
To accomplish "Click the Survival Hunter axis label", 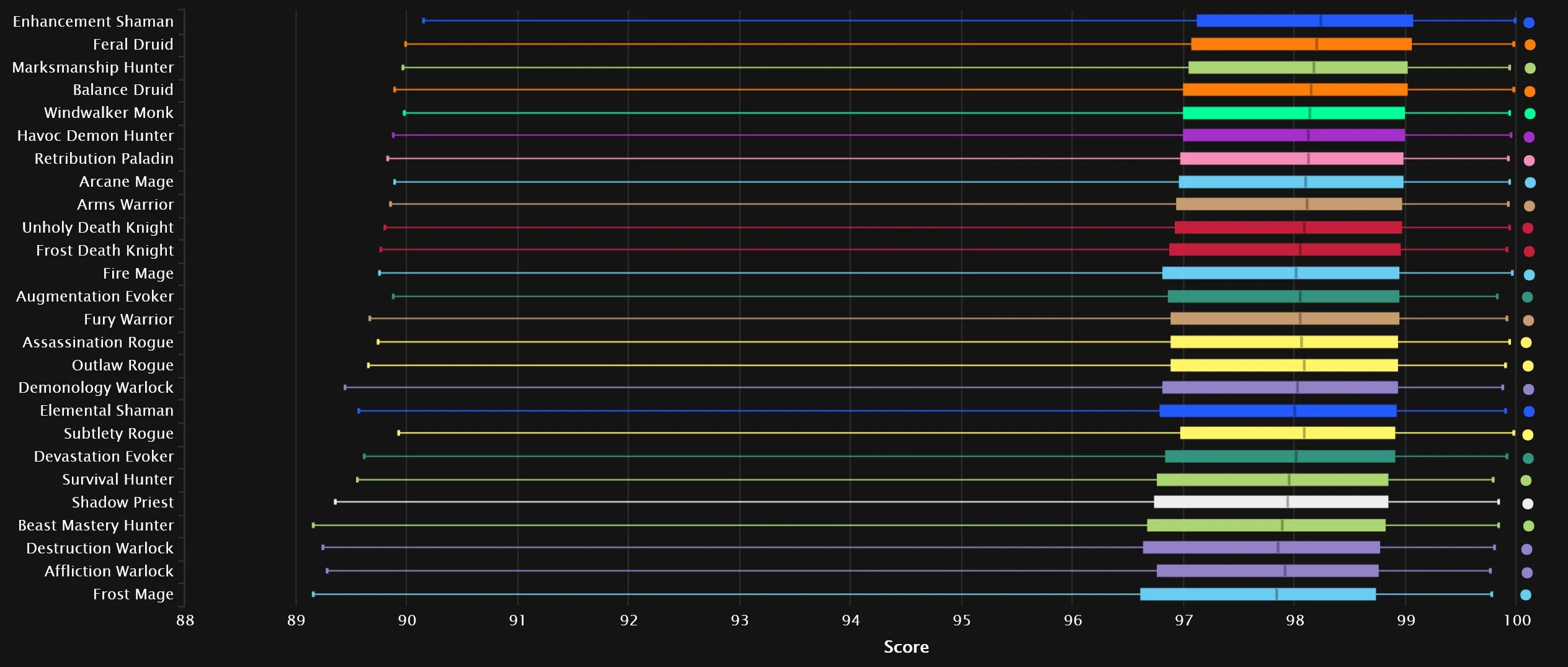I will (x=118, y=480).
